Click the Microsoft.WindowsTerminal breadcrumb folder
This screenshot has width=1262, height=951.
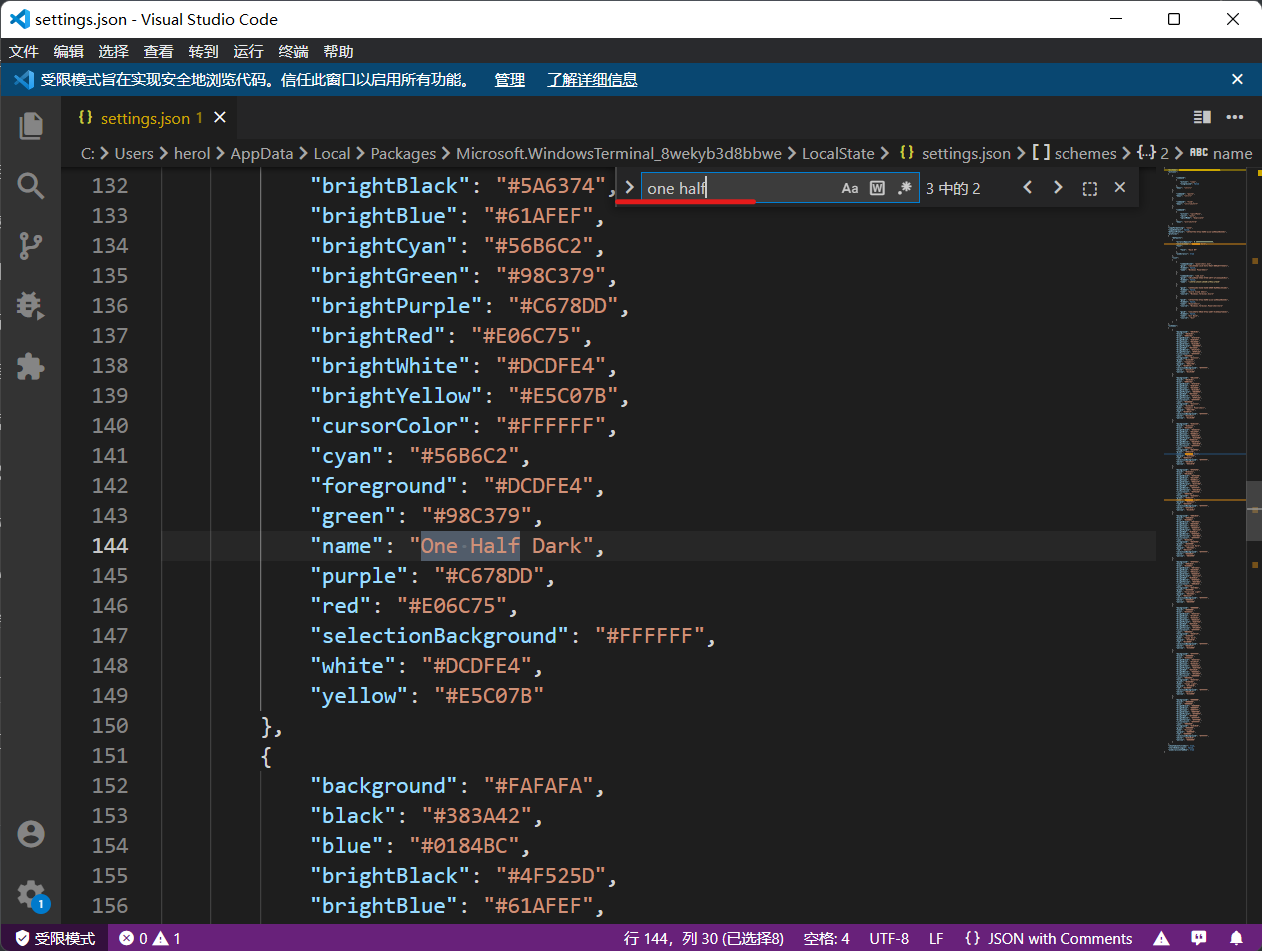tap(619, 153)
